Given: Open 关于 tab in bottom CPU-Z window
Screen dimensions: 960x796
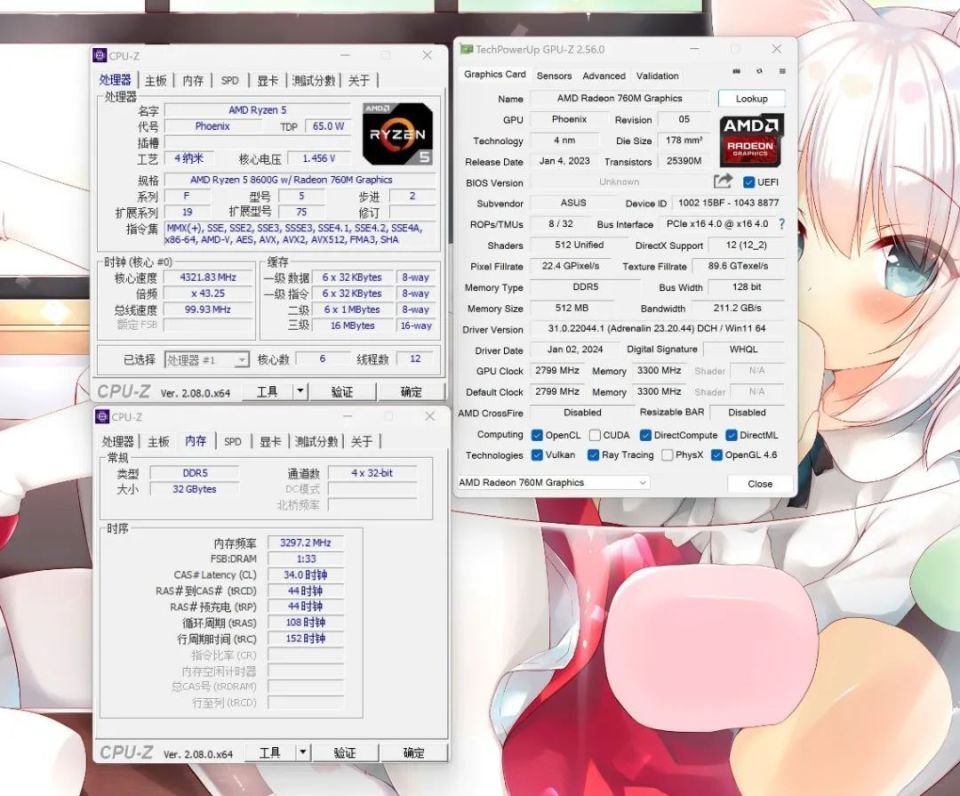Looking at the screenshot, I should coord(361,441).
